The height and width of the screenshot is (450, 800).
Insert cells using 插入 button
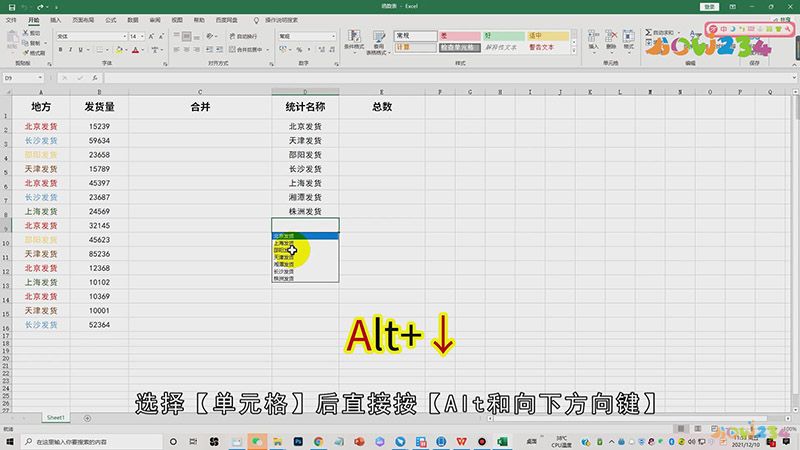click(x=593, y=41)
